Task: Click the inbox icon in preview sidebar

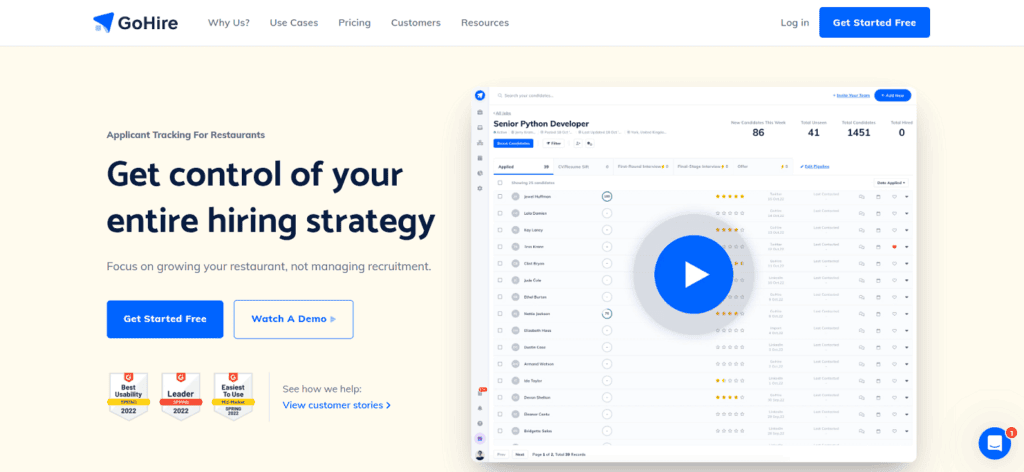Action: [480, 127]
